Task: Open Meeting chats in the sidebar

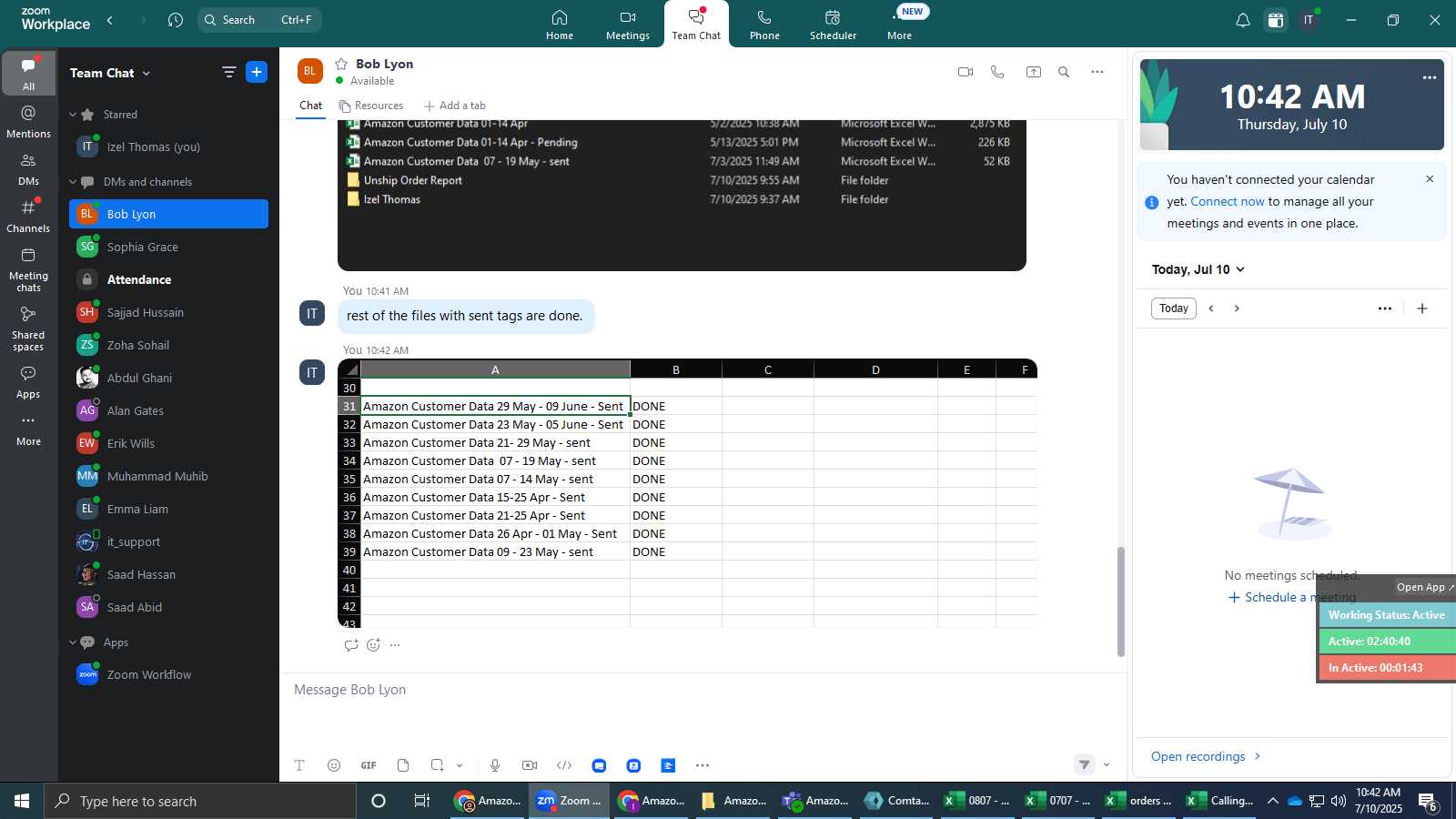Action: coord(28,269)
